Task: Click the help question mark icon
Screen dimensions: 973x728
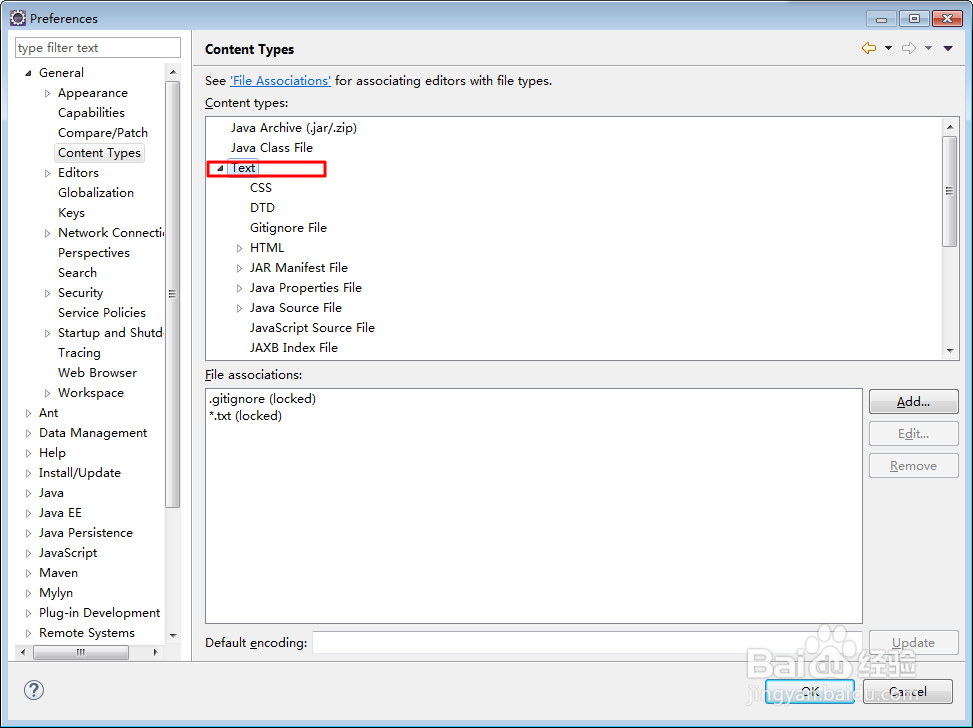Action: [34, 690]
